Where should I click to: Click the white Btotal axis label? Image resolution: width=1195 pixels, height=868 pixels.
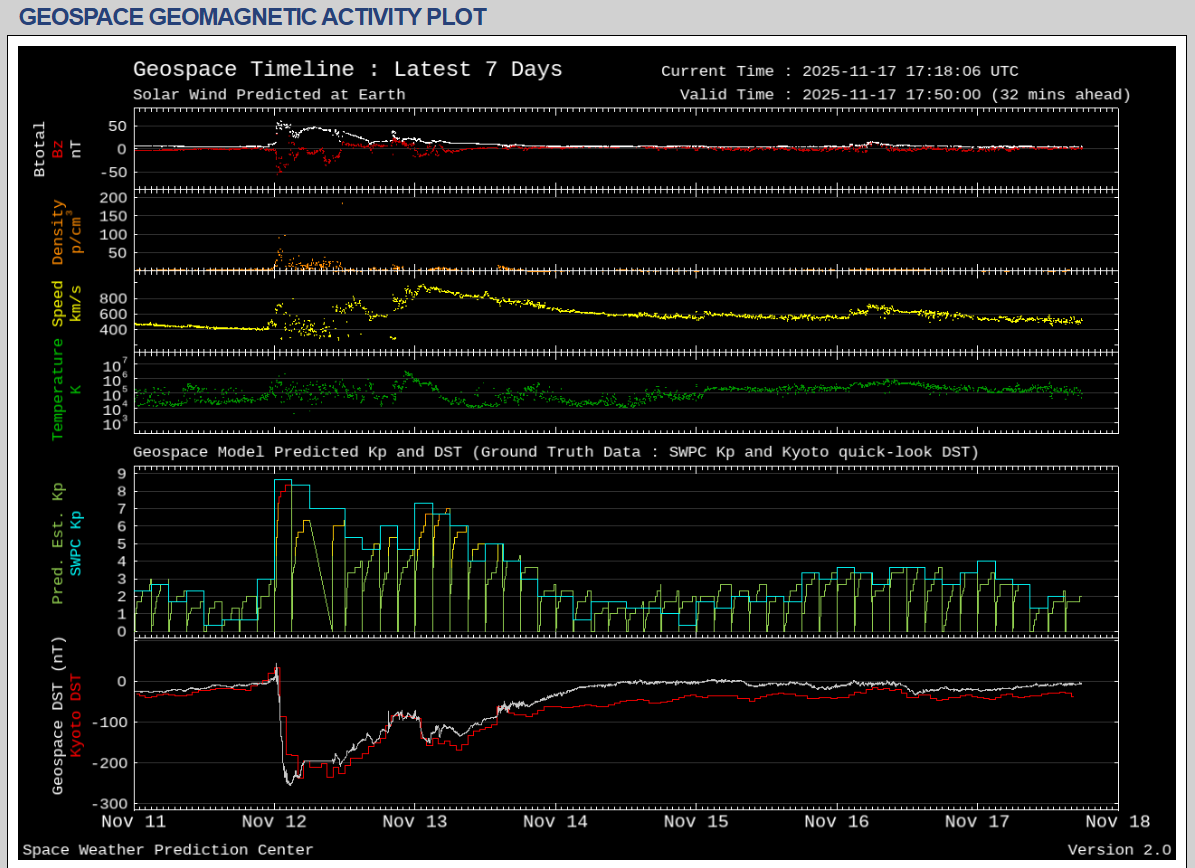coord(40,149)
